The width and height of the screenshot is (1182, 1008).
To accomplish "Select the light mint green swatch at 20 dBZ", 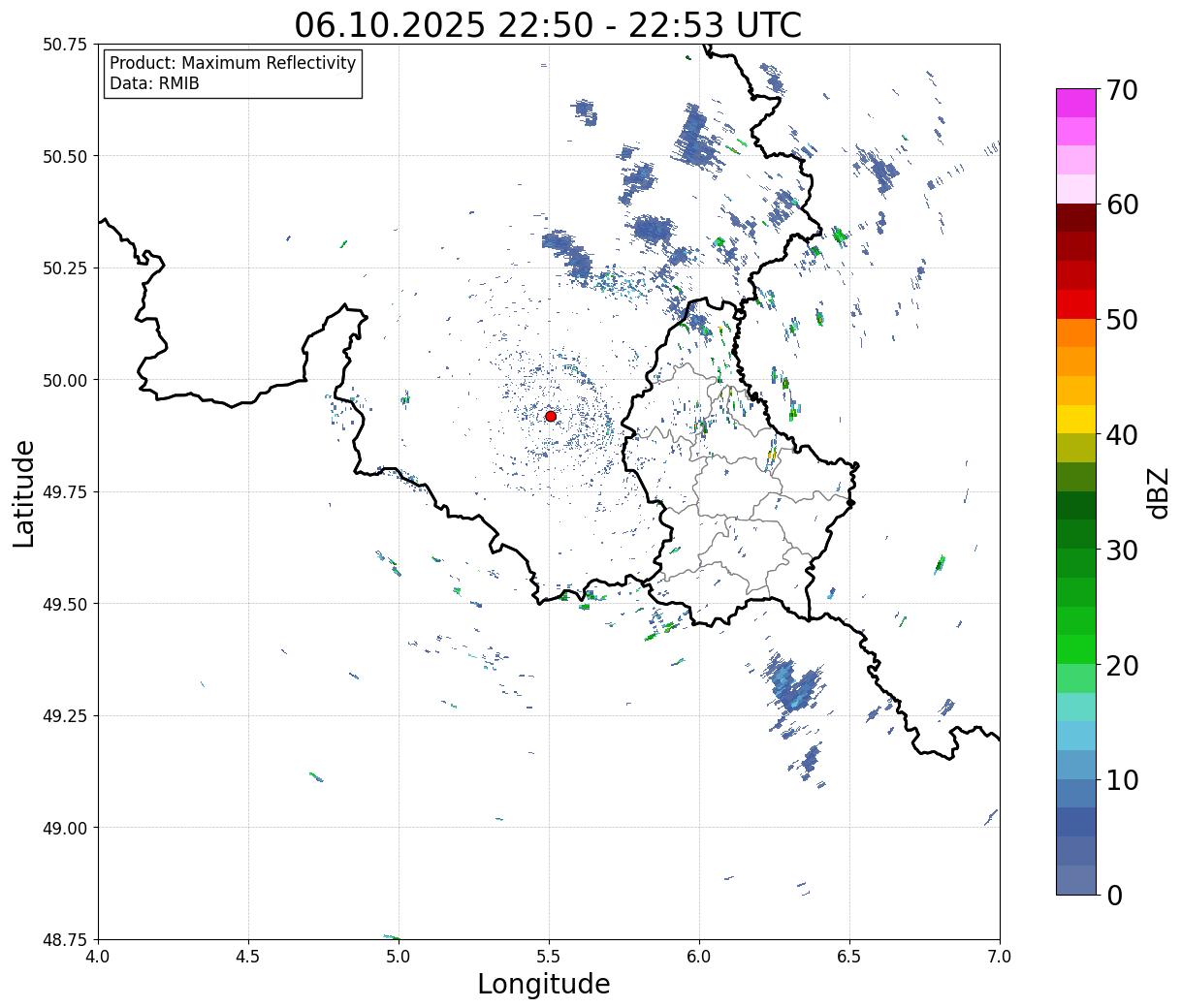I will pyautogui.click(x=1076, y=678).
